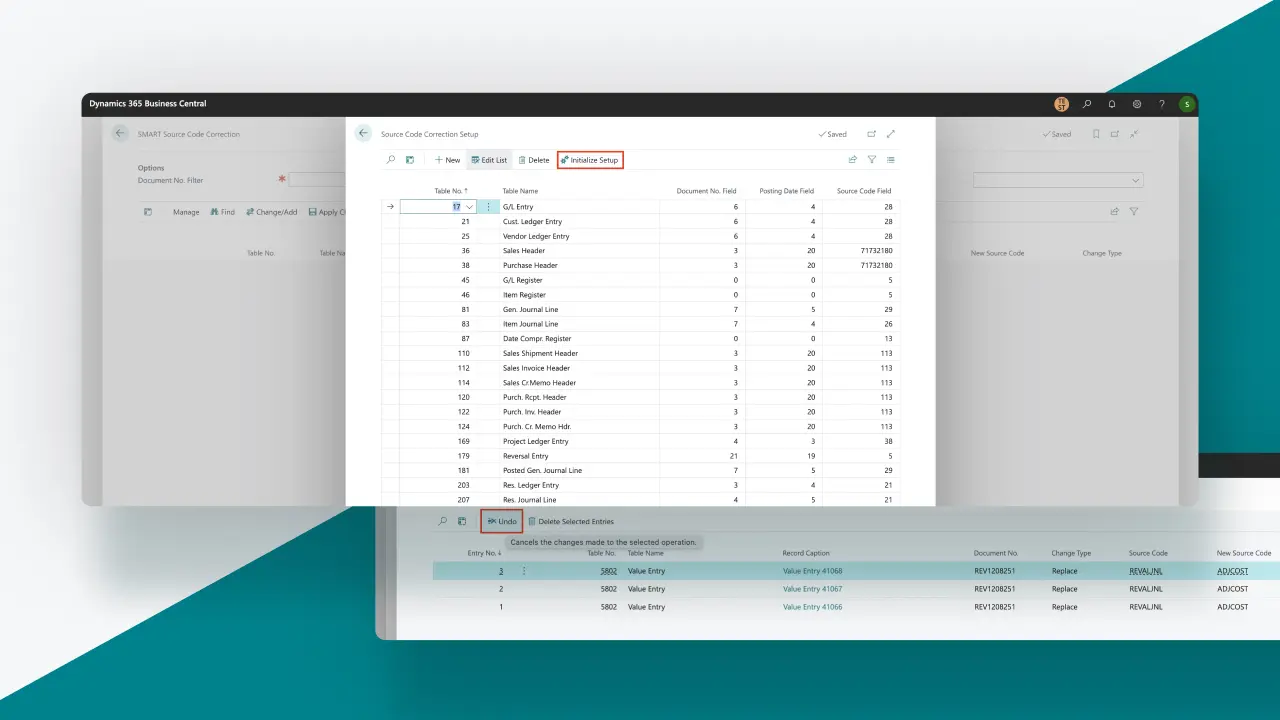The height and width of the screenshot is (720, 1280).
Task: Sort by the Table No. column header
Action: tap(450, 191)
